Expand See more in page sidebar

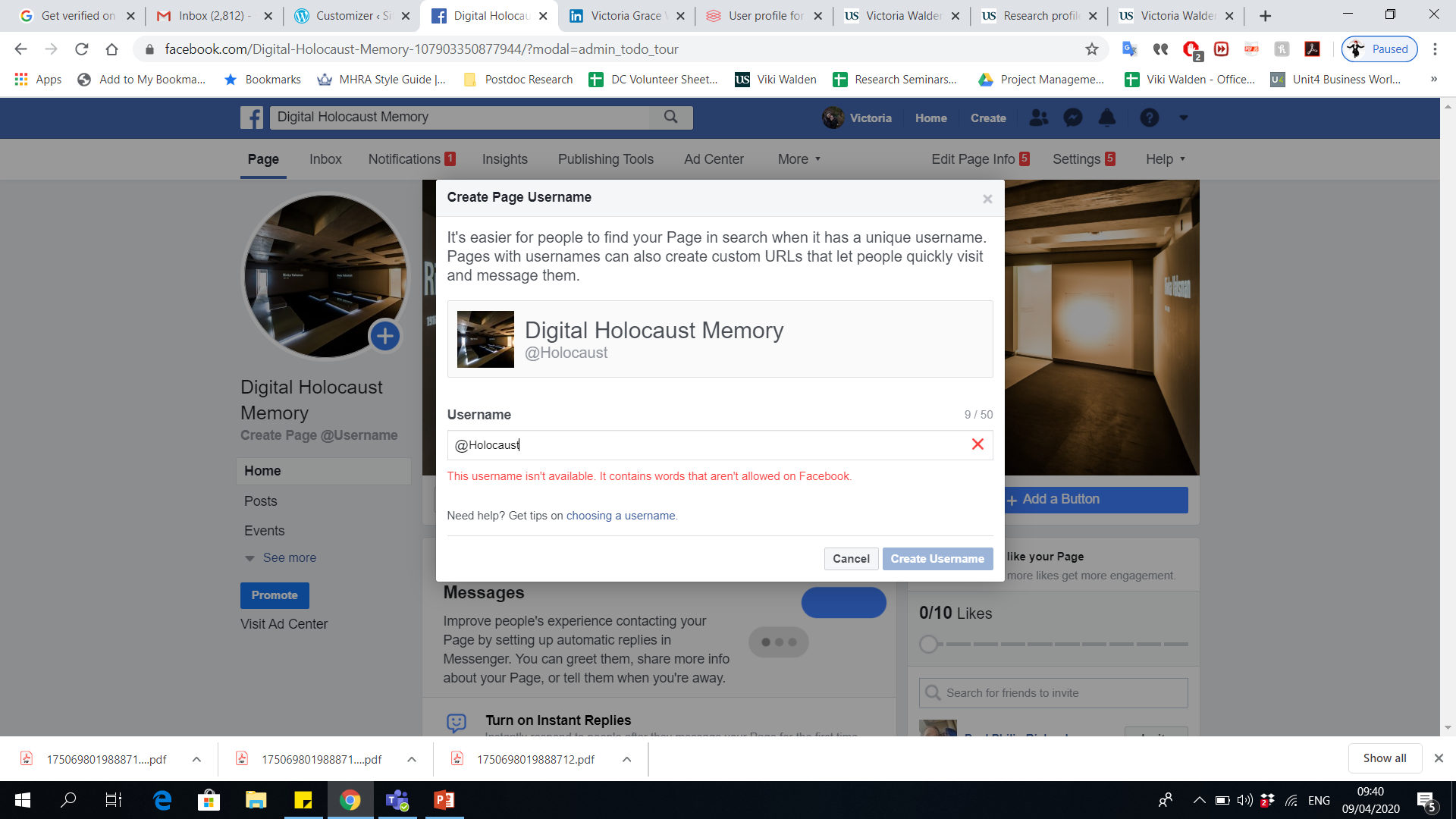[x=281, y=558]
